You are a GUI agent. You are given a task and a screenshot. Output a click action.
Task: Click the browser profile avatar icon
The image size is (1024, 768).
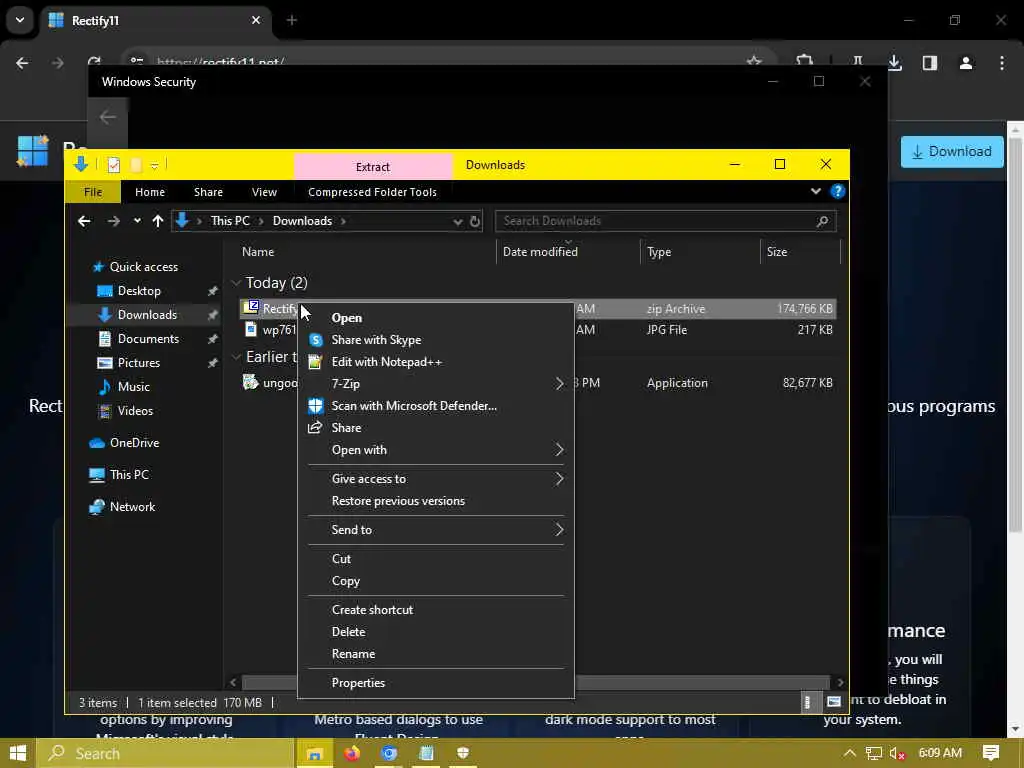pos(966,63)
